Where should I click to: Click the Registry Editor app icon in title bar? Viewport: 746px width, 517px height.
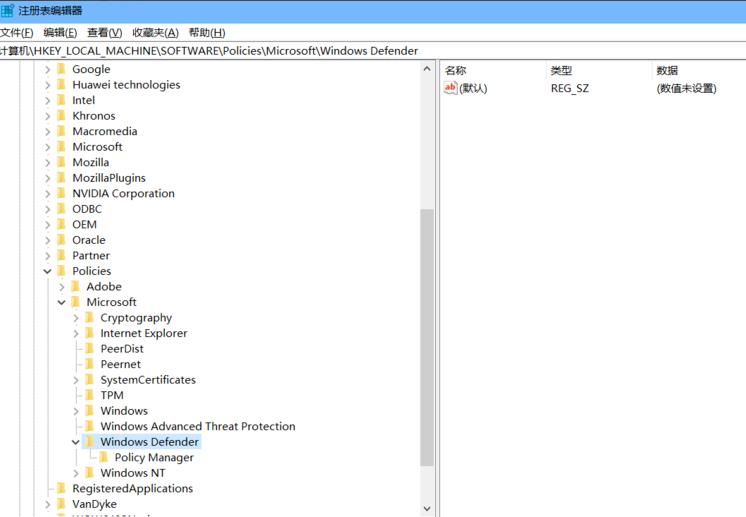[7, 10]
